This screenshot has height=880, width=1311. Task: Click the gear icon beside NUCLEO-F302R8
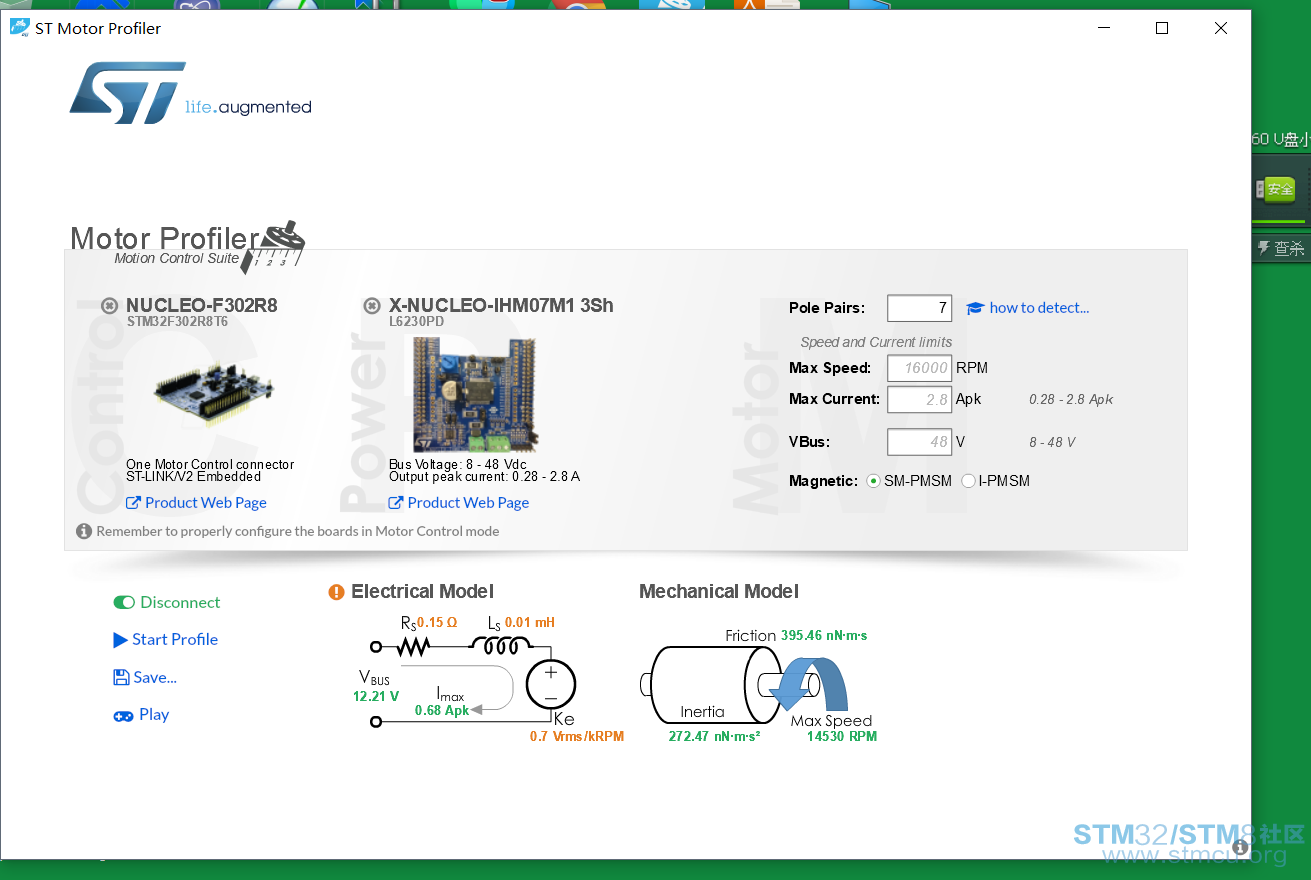(110, 305)
